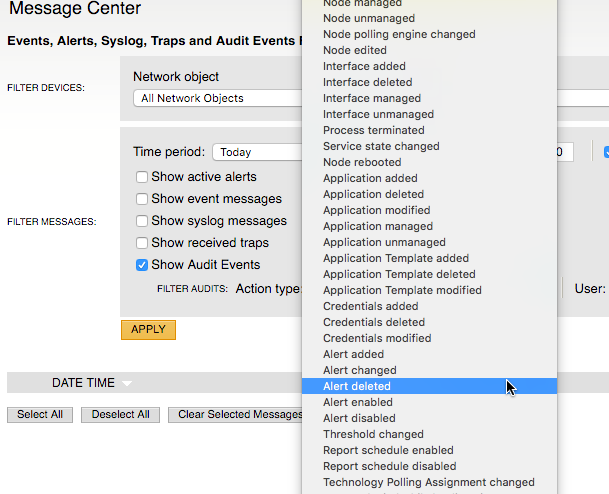Choose Interface managed option
609x494 pixels.
429,98
